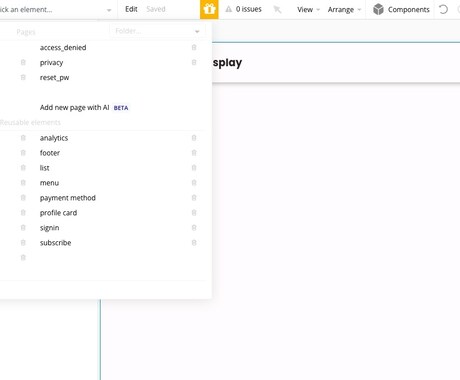Click the trash icon ending the analytics row
460x380 pixels.
tap(194, 138)
